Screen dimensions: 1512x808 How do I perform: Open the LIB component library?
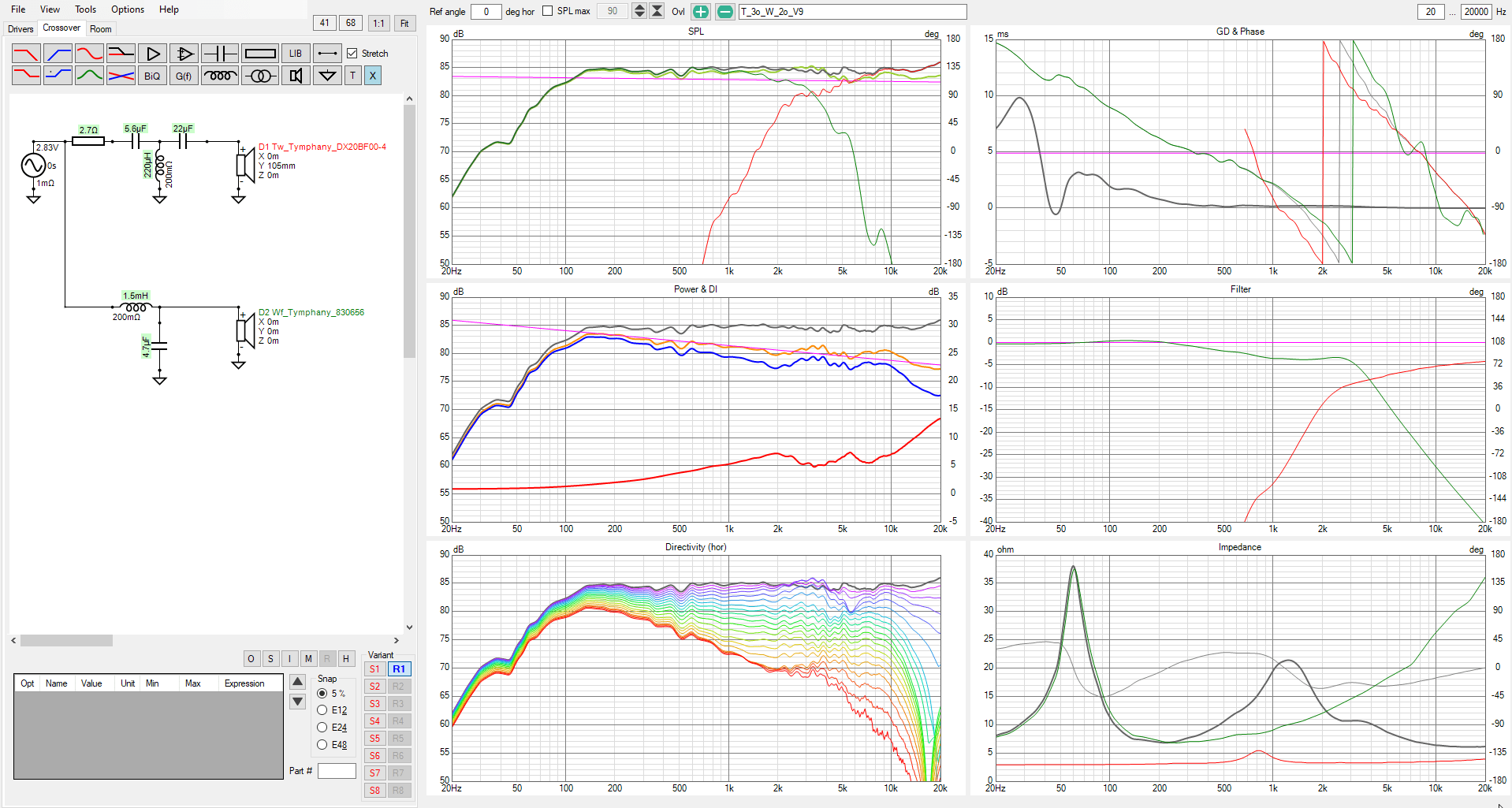296,54
